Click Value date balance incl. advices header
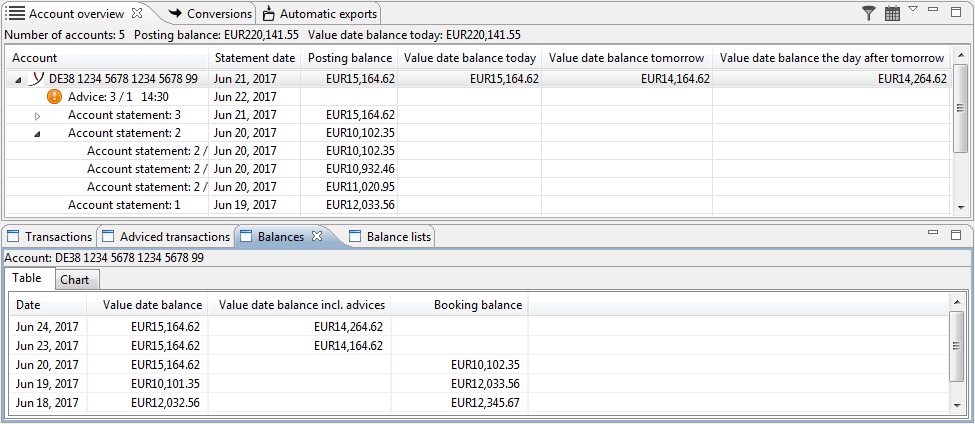Screen dimensions: 975x424 click(x=300, y=305)
